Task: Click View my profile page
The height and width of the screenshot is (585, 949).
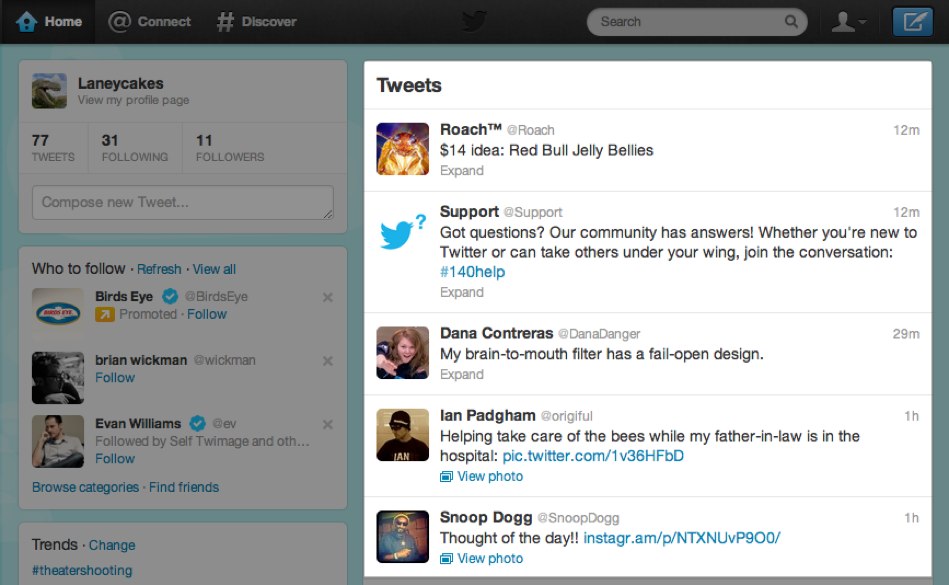Action: [x=133, y=100]
